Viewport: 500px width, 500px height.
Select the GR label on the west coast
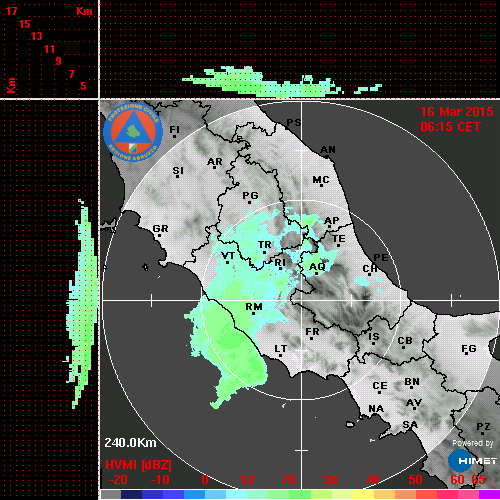coord(160,229)
